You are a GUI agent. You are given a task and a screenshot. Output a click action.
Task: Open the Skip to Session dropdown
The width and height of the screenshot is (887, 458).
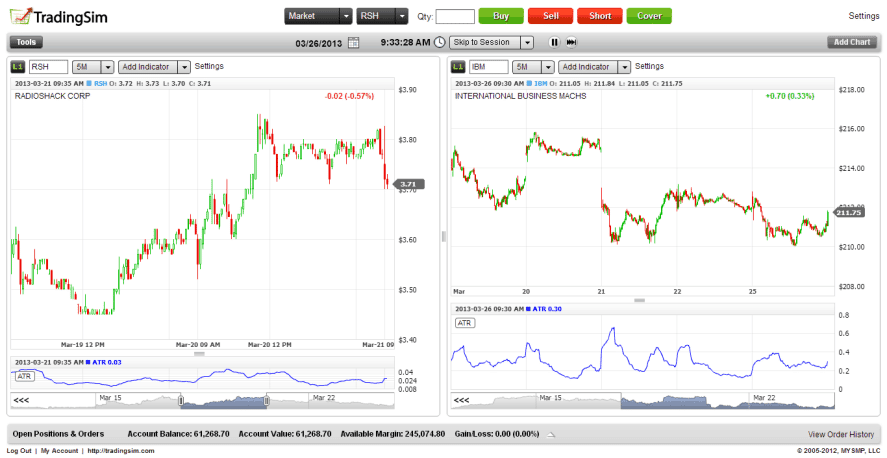pyautogui.click(x=492, y=43)
